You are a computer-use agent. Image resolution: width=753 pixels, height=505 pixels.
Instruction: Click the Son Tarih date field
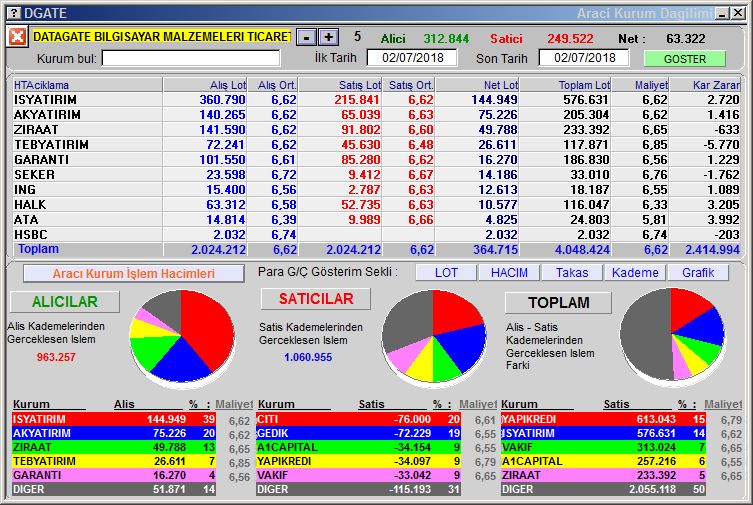[584, 58]
